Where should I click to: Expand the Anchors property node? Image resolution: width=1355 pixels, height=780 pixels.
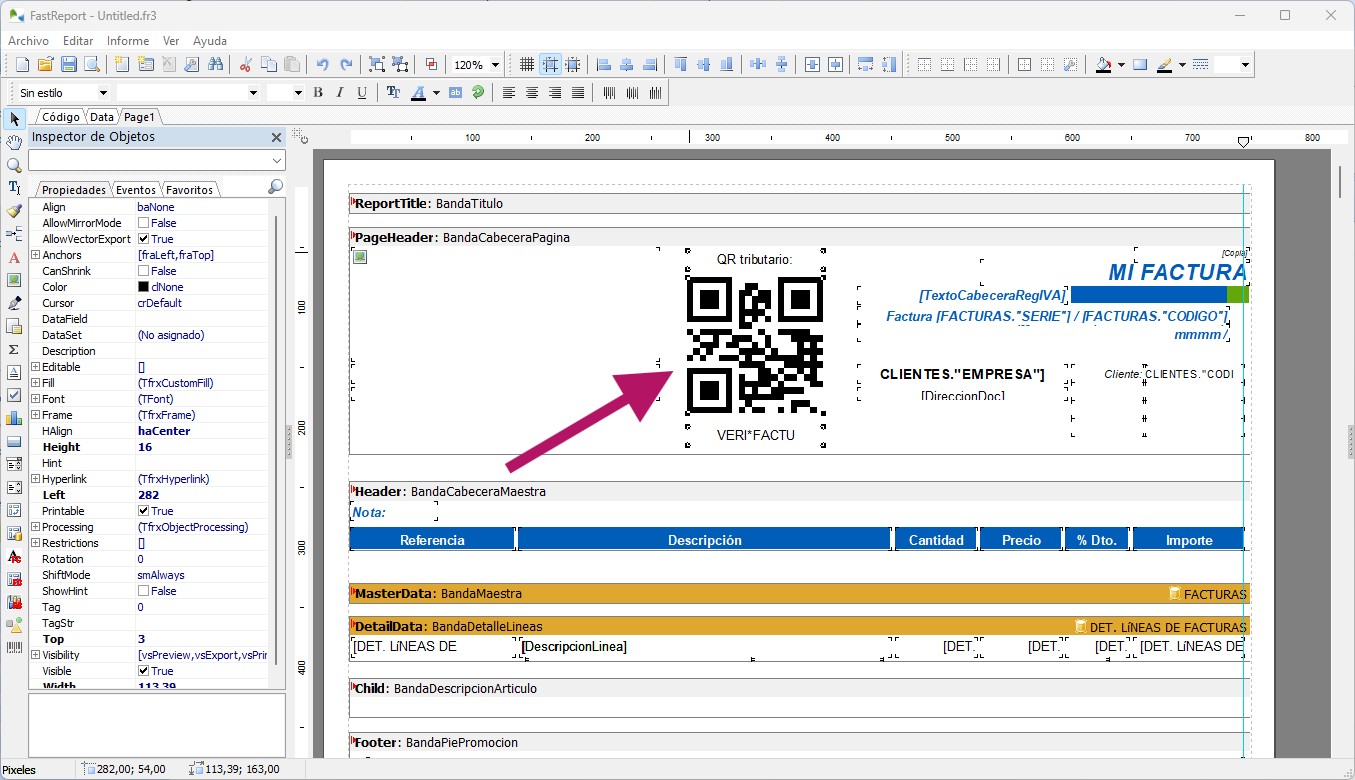(35, 255)
